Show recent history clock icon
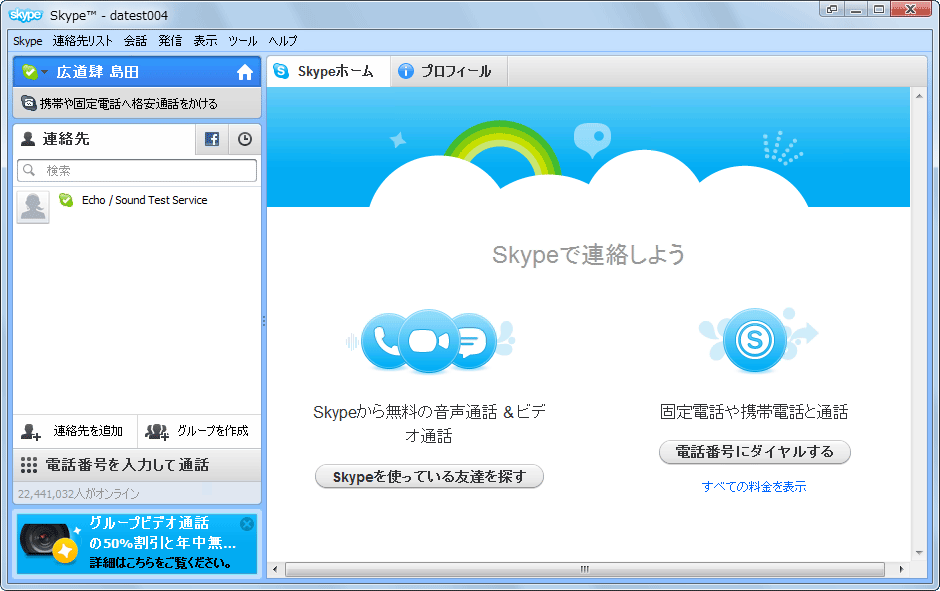 tap(245, 139)
